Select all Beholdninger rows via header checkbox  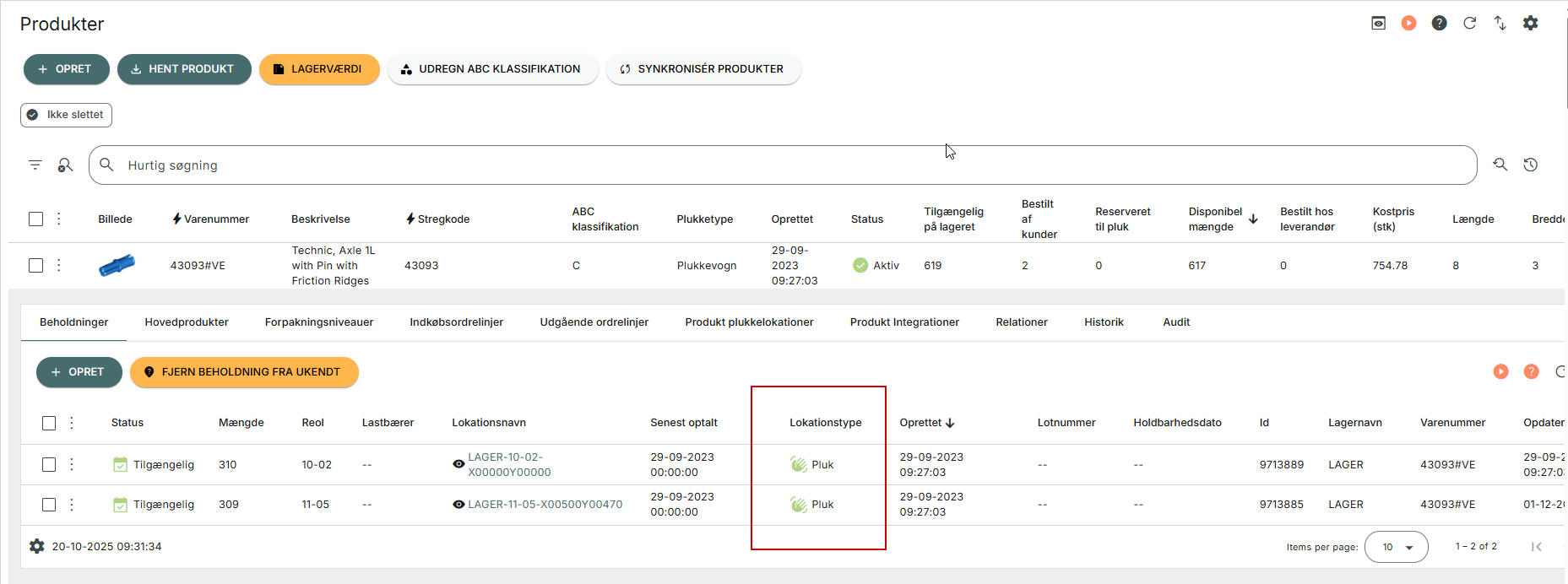49,423
